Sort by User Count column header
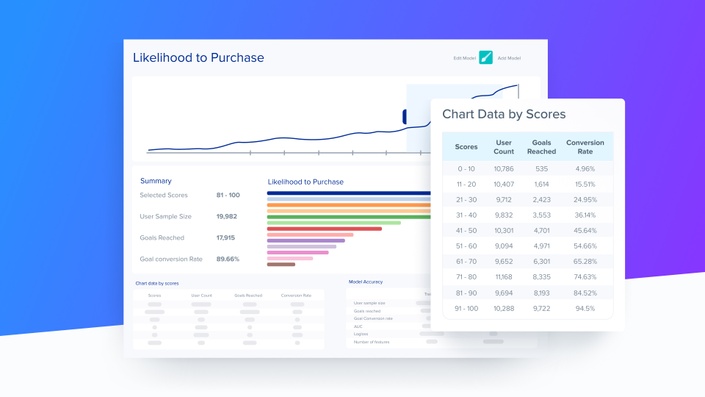This screenshot has height=397, width=705. pyautogui.click(x=504, y=147)
